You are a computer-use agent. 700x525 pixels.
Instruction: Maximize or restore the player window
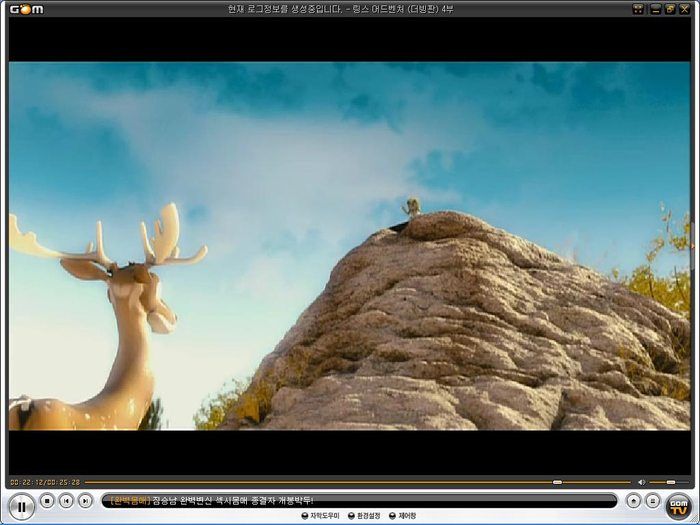[x=670, y=9]
